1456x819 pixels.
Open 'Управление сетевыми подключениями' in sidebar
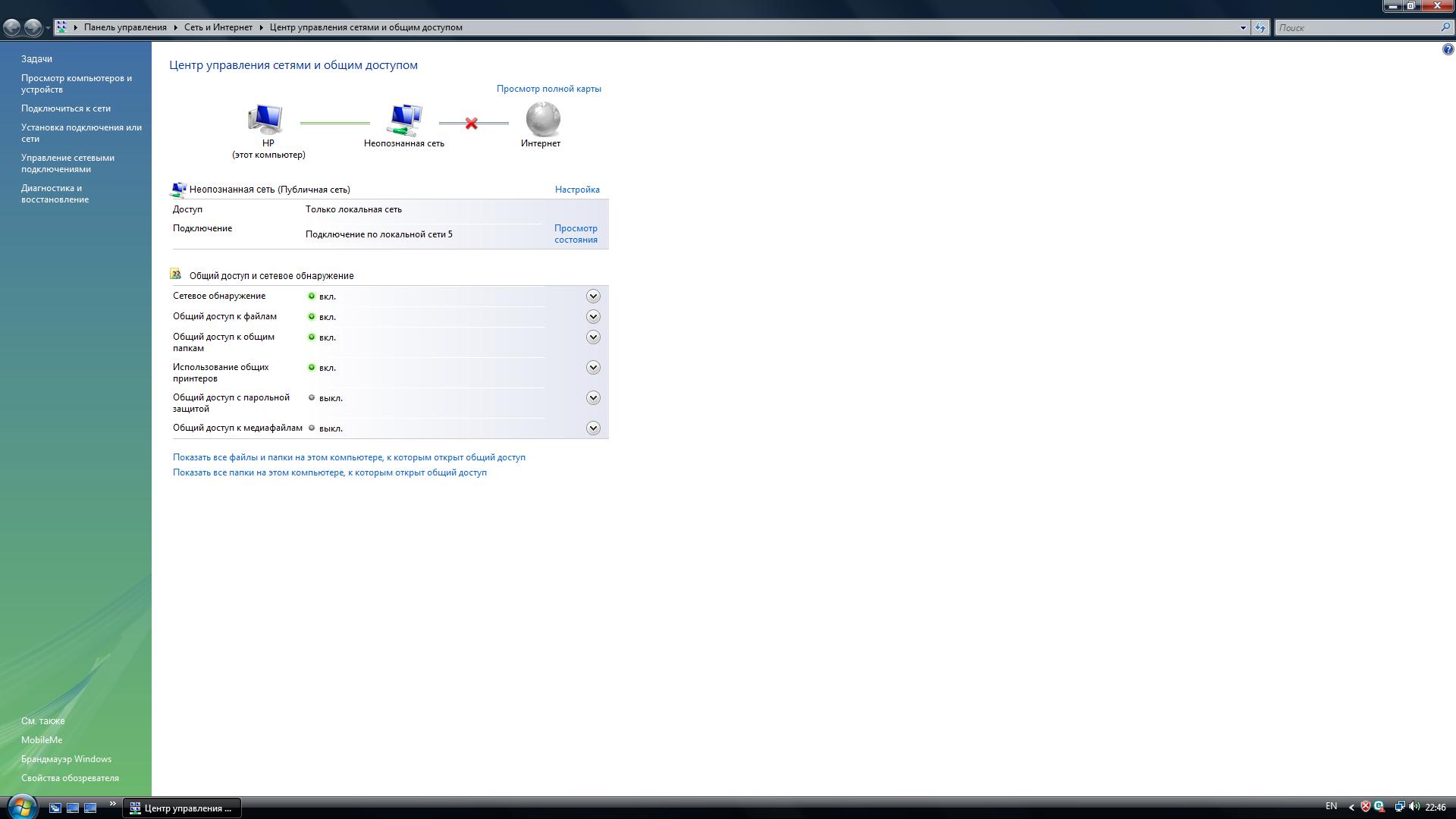pos(67,164)
